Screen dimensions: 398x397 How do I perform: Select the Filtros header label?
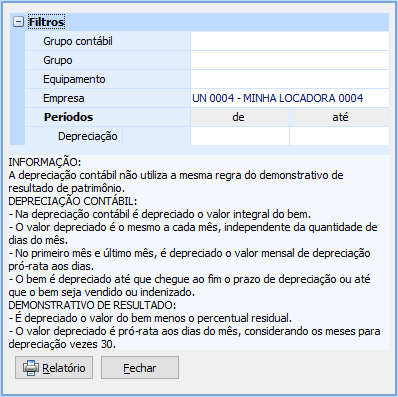[x=47, y=22]
